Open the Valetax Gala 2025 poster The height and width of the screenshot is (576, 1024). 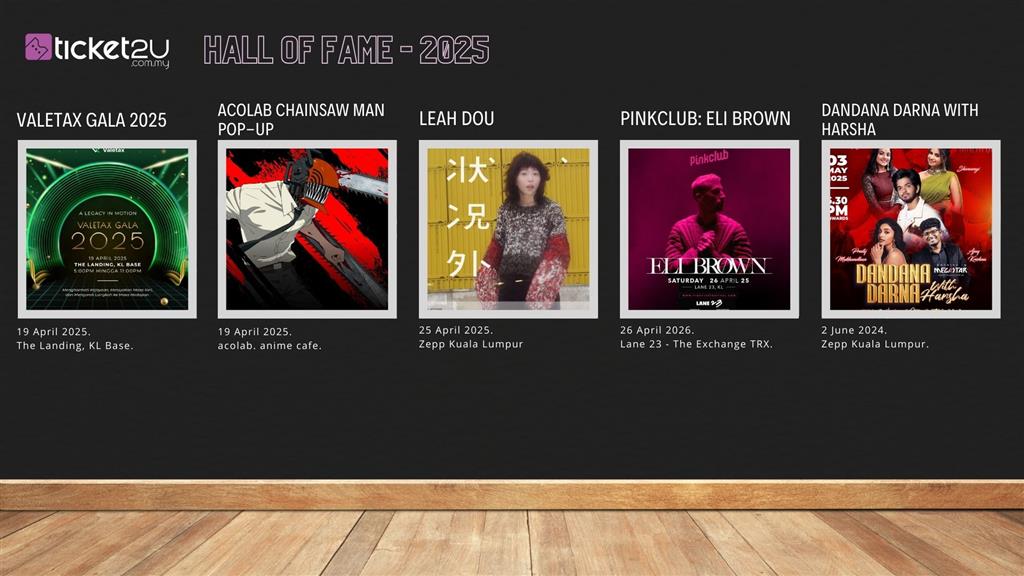(107, 229)
